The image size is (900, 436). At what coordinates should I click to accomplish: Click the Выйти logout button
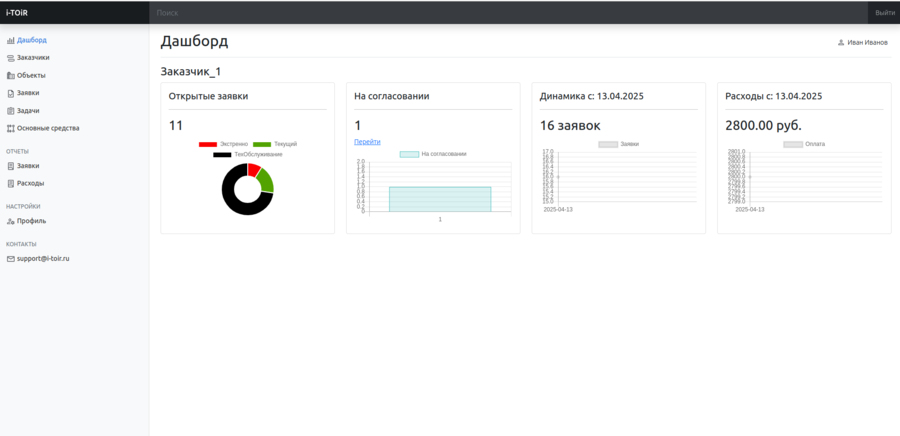click(884, 13)
